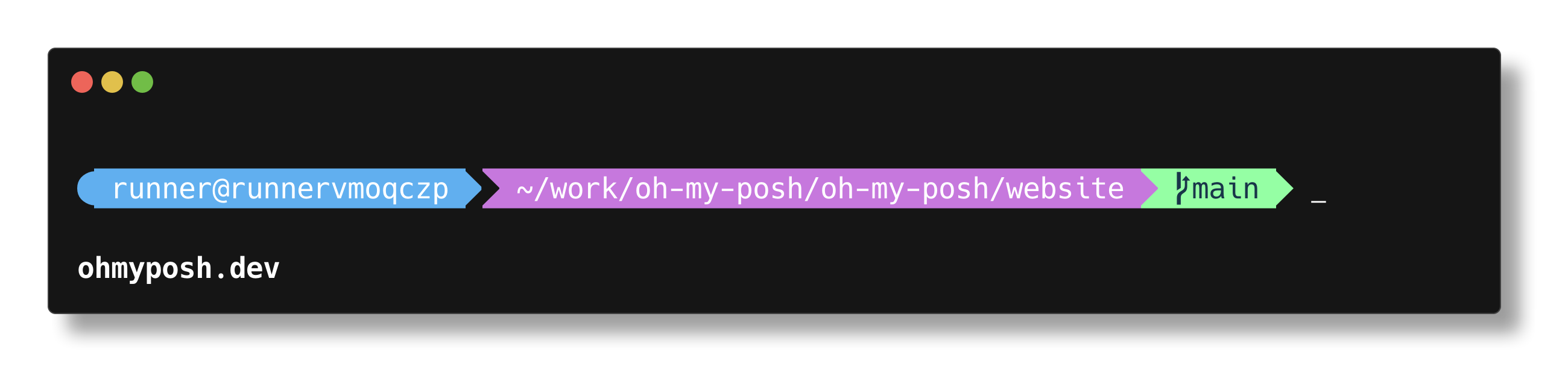The height and width of the screenshot is (381, 1568).
Task: Select the runner@runnervmoqczp session segment
Action: [x=280, y=189]
